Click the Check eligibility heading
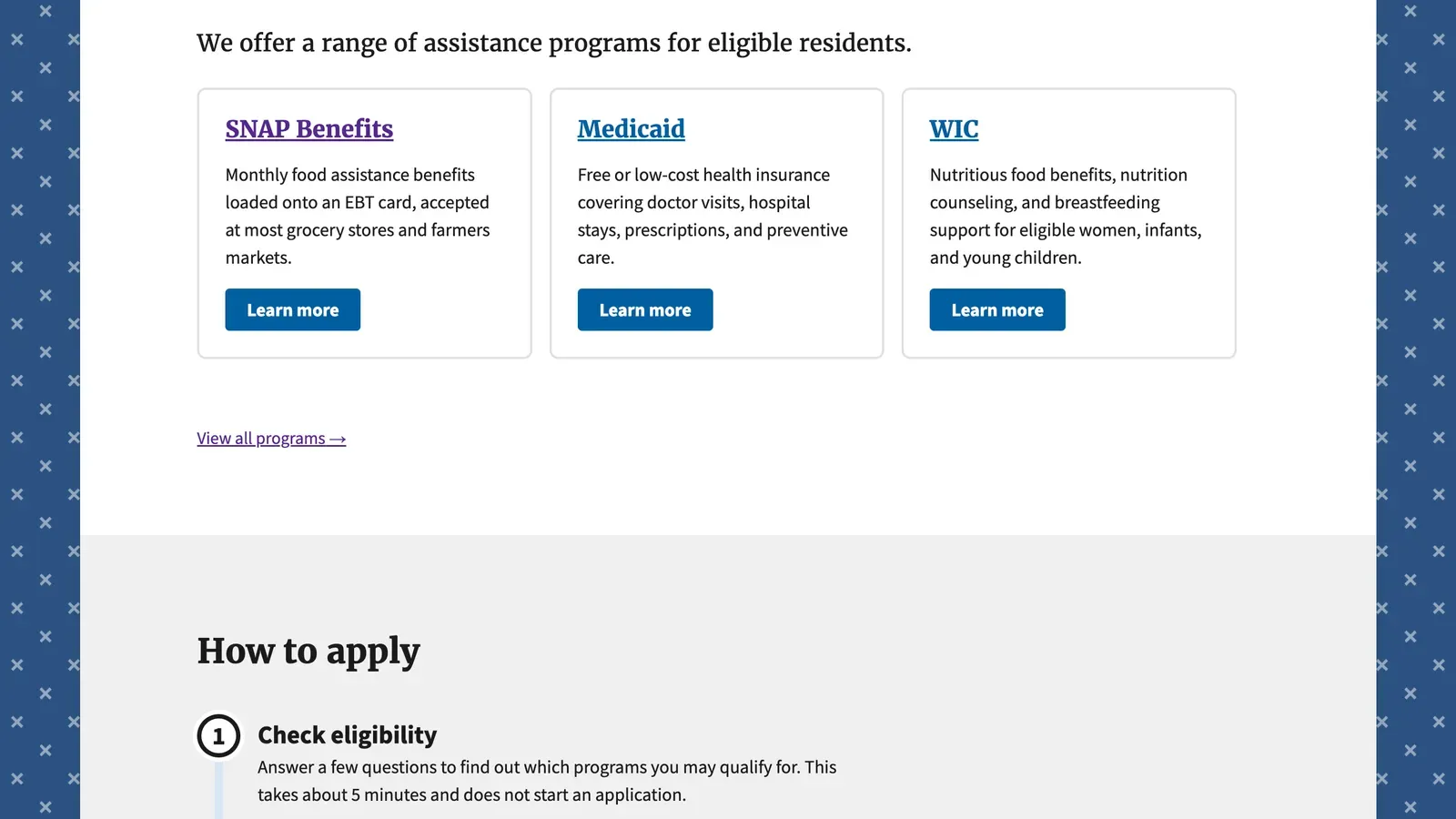Image resolution: width=1456 pixels, height=819 pixels. pos(347,734)
